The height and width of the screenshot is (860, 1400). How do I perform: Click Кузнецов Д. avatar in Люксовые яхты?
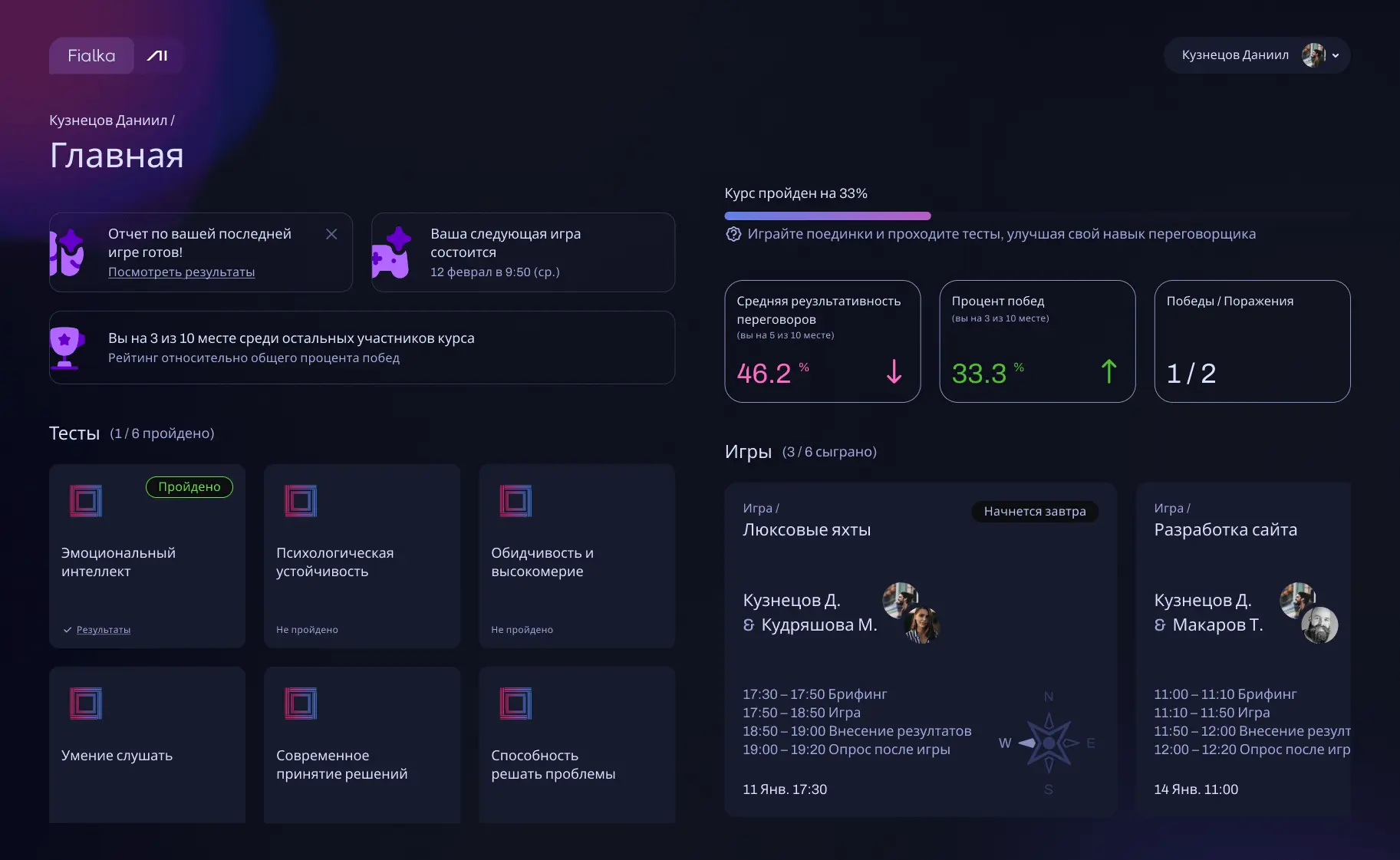(900, 599)
